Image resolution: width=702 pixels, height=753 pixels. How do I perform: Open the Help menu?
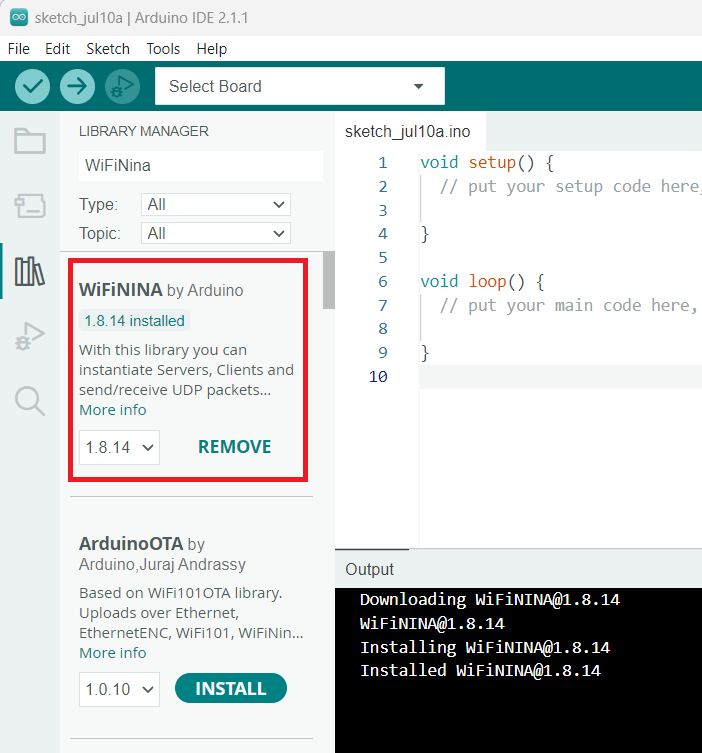[x=212, y=49]
